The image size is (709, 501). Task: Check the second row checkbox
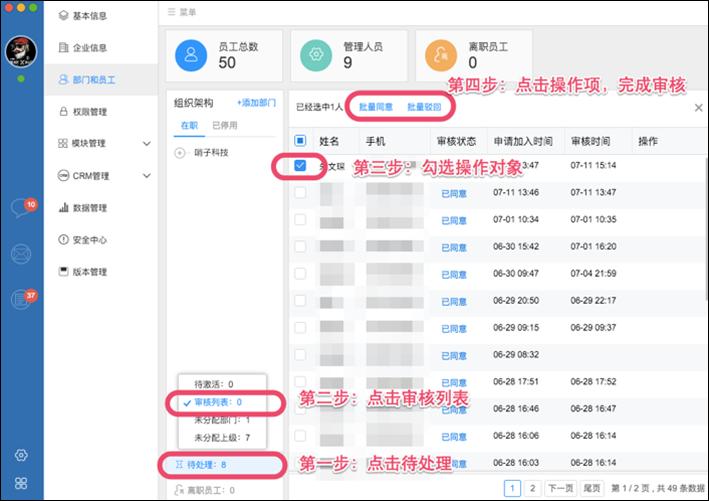[300, 192]
